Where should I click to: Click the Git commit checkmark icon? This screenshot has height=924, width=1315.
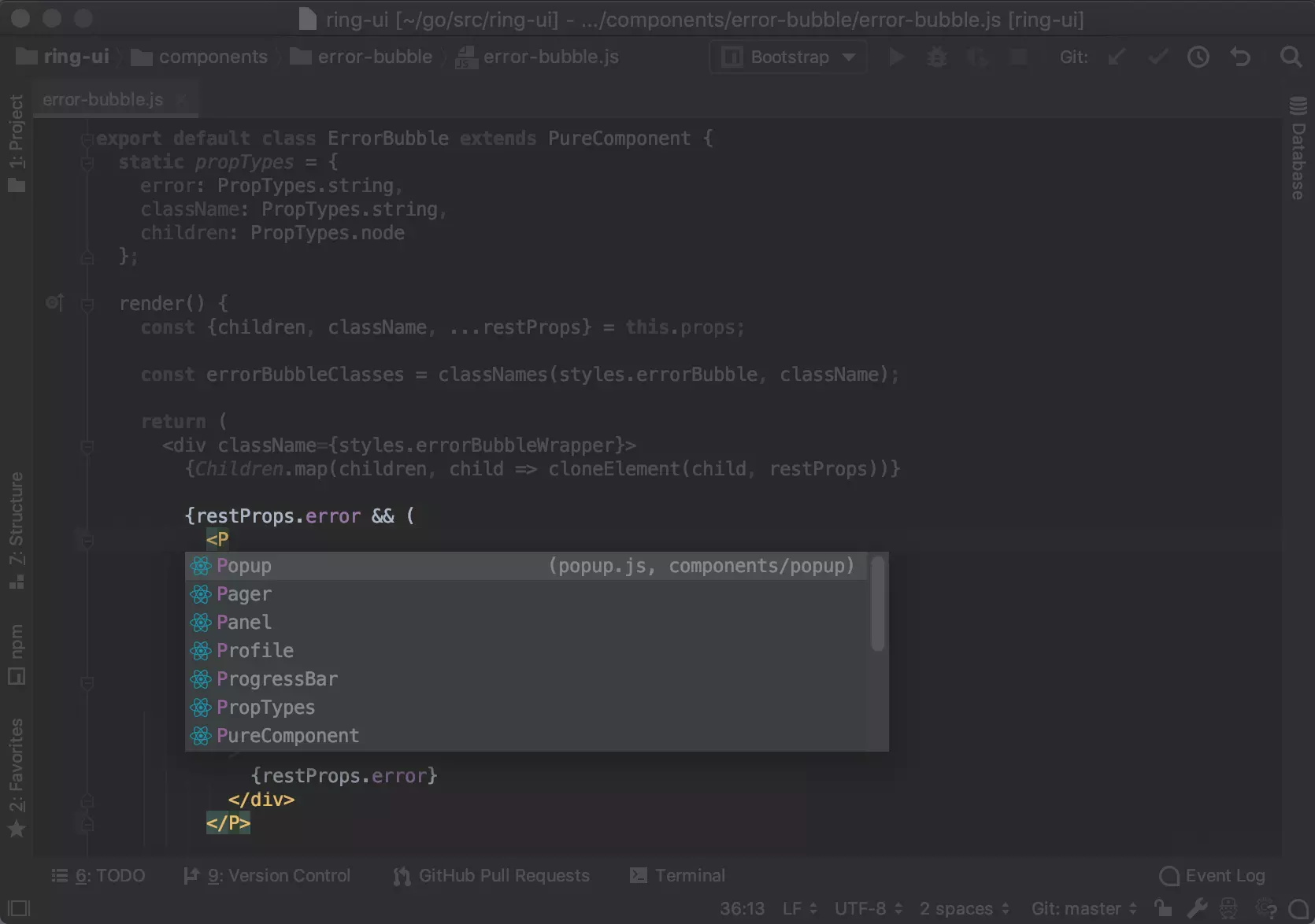tap(1158, 57)
